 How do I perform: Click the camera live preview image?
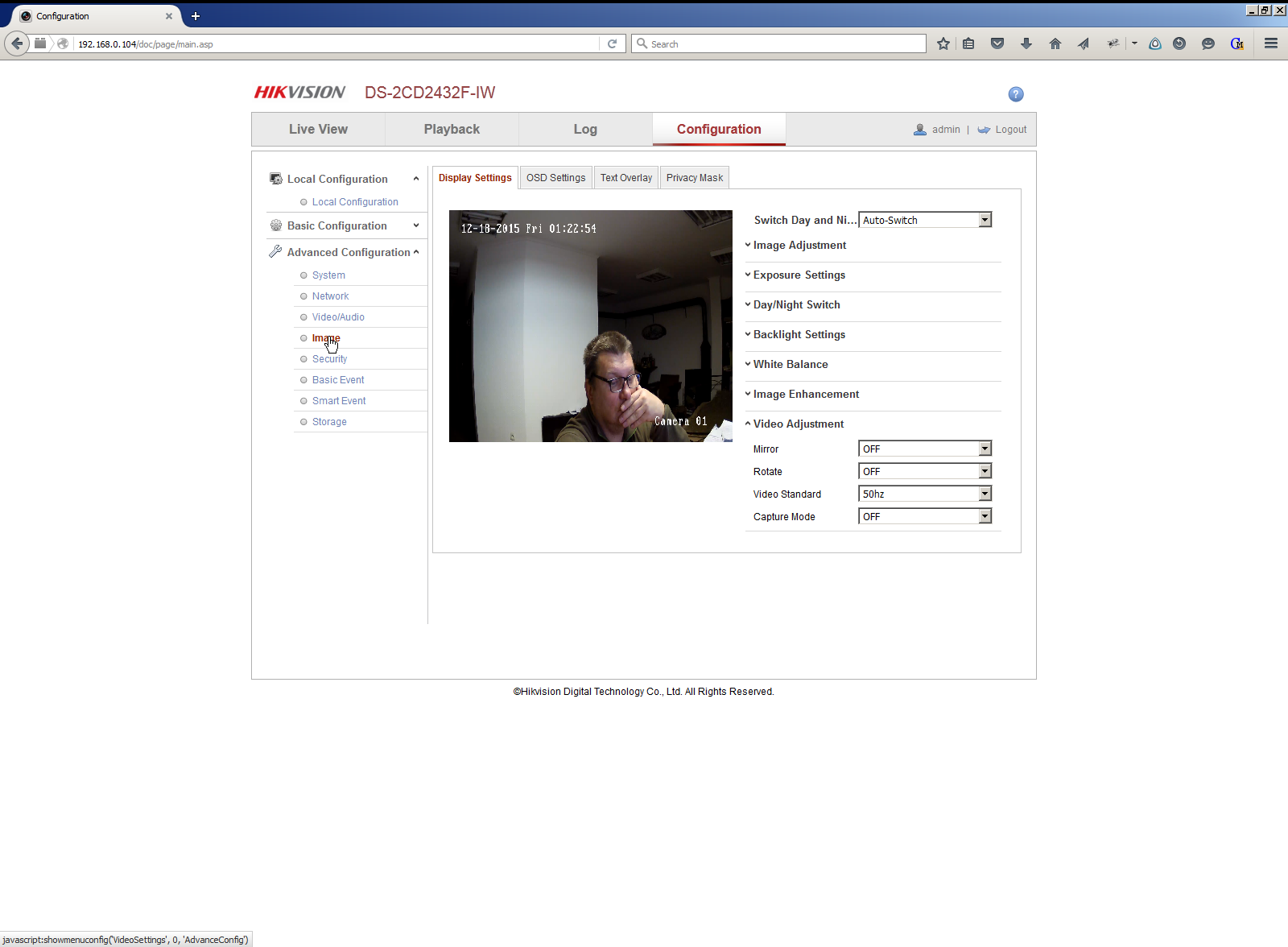pos(591,326)
